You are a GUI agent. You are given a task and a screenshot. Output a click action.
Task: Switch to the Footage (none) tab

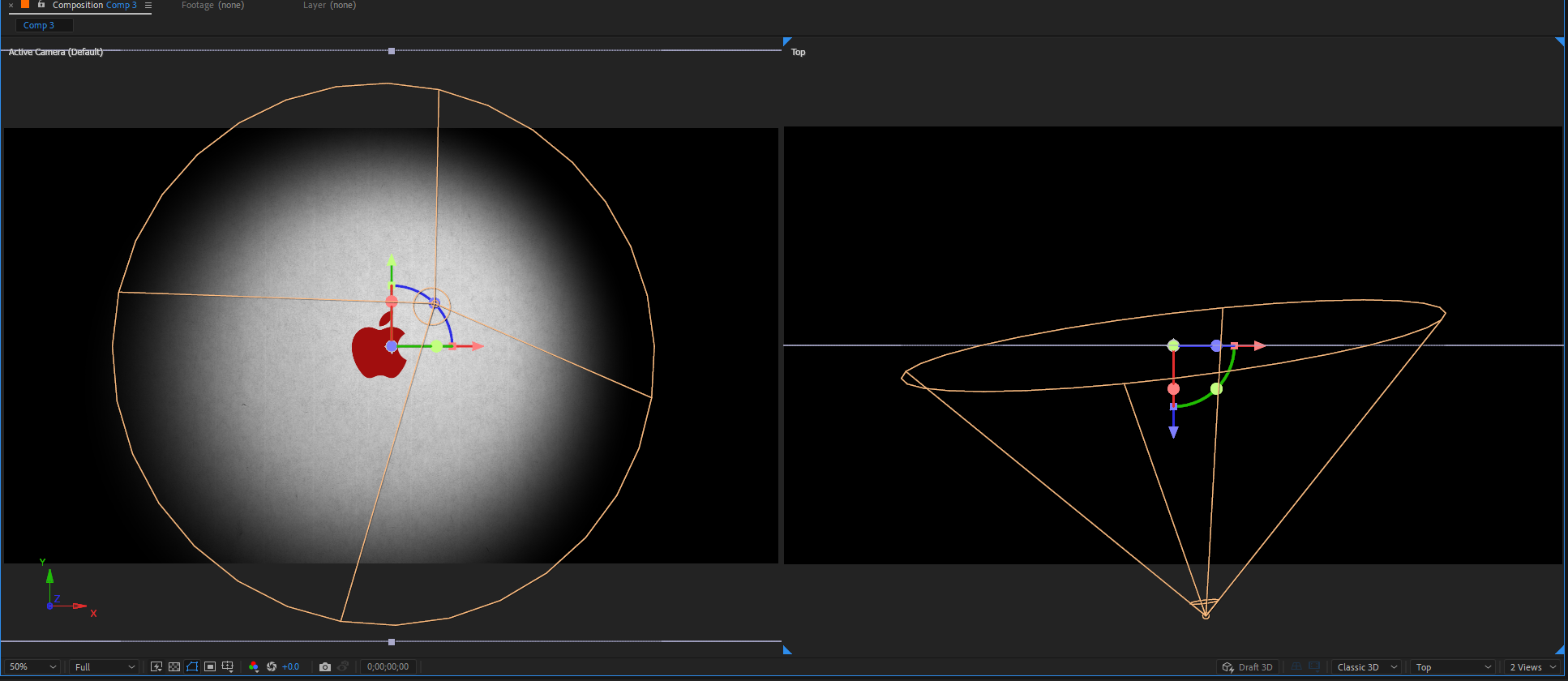coord(212,6)
